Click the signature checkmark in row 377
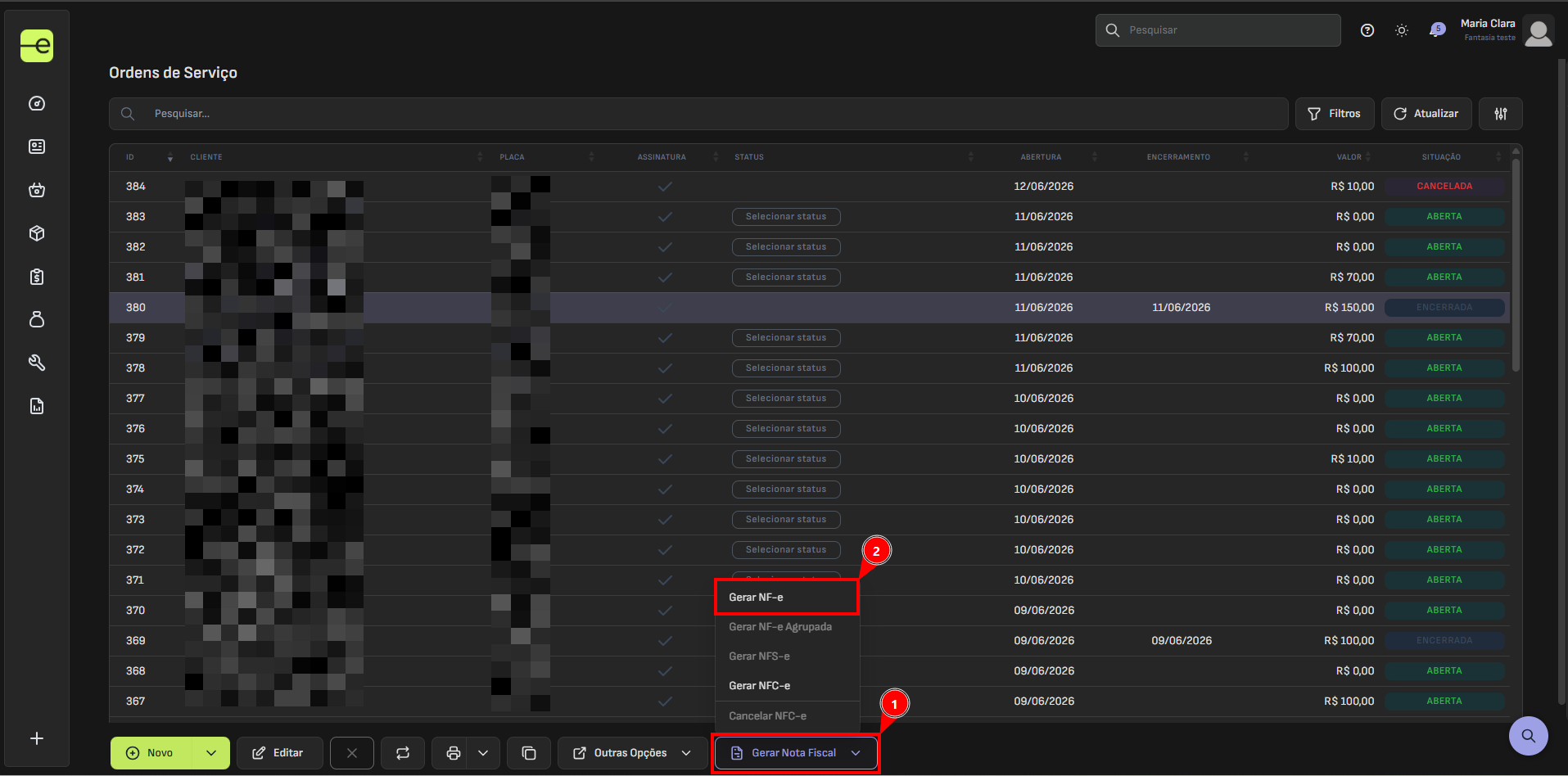This screenshot has height=776, width=1568. click(665, 399)
